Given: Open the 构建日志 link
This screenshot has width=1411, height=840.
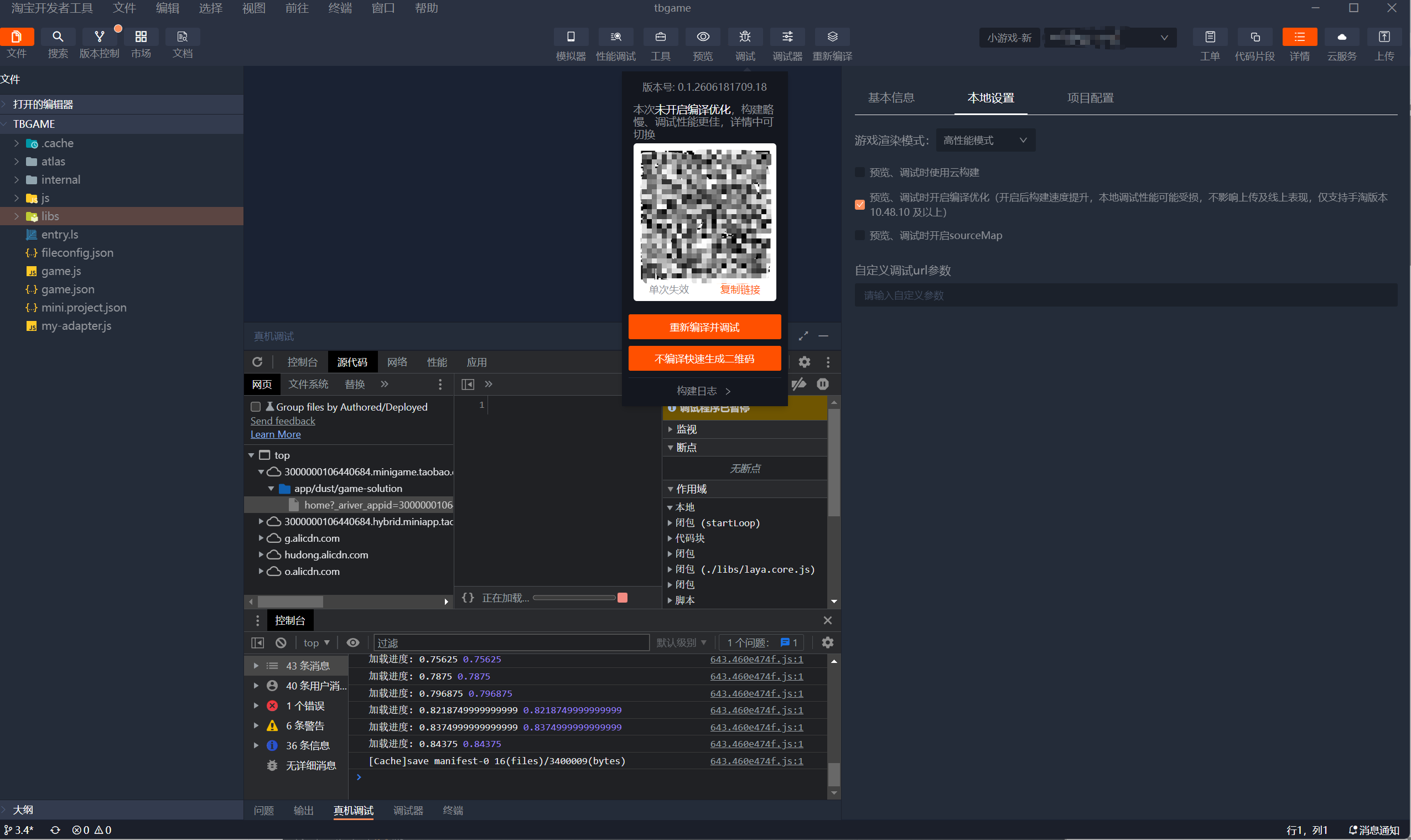Looking at the screenshot, I should click(x=703, y=391).
